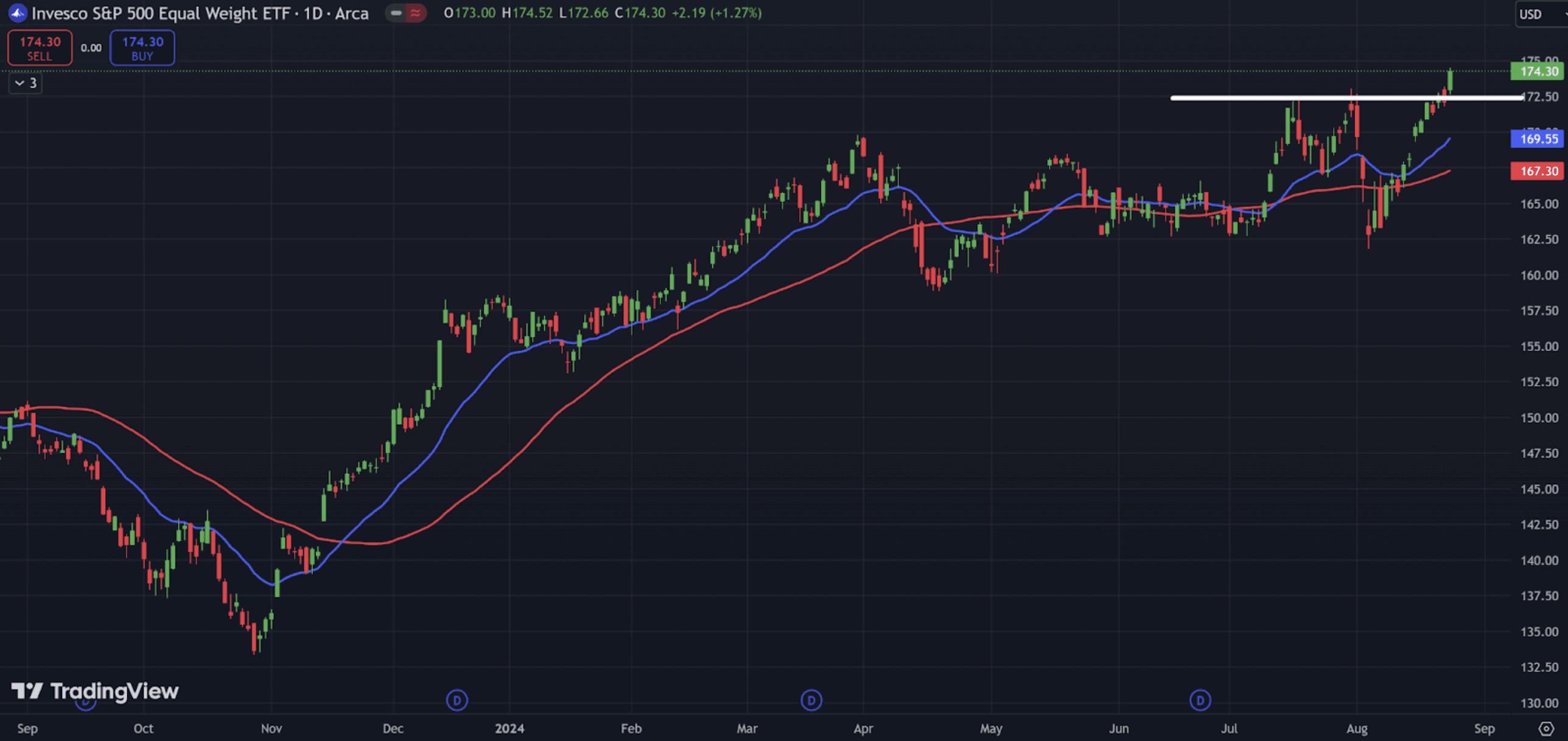Viewport: 1568px width, 741px height.
Task: Click the March dividend D marker
Action: 811,700
